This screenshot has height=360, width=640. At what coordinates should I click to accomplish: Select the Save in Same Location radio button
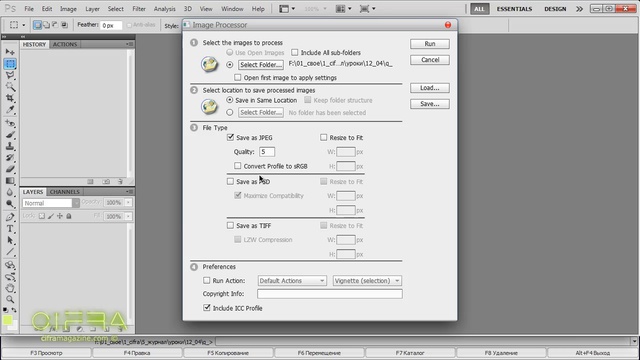(230, 100)
